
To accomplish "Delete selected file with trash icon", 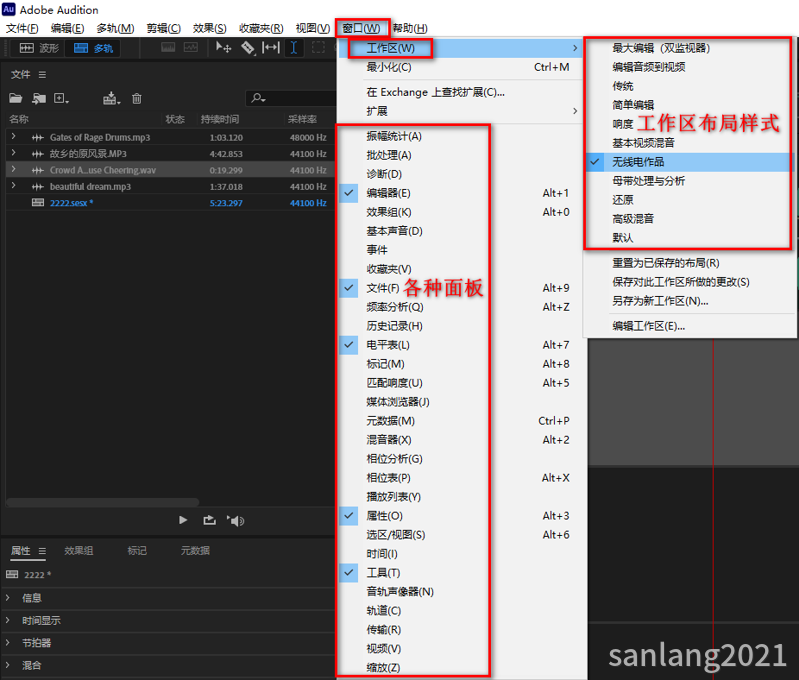I will click(137, 98).
